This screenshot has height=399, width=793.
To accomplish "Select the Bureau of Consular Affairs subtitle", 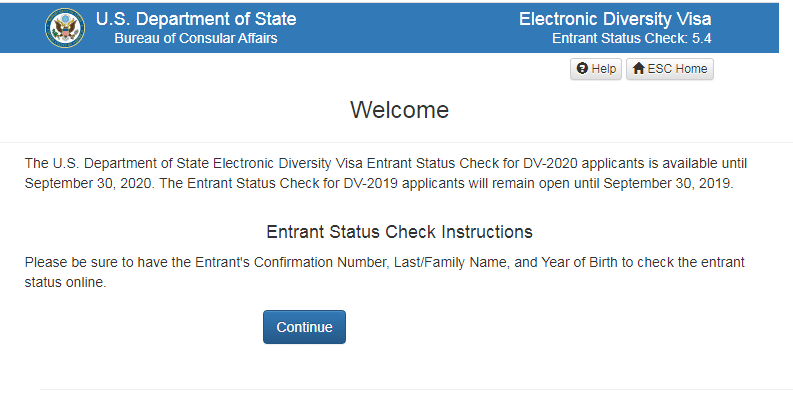I will coord(196,38).
